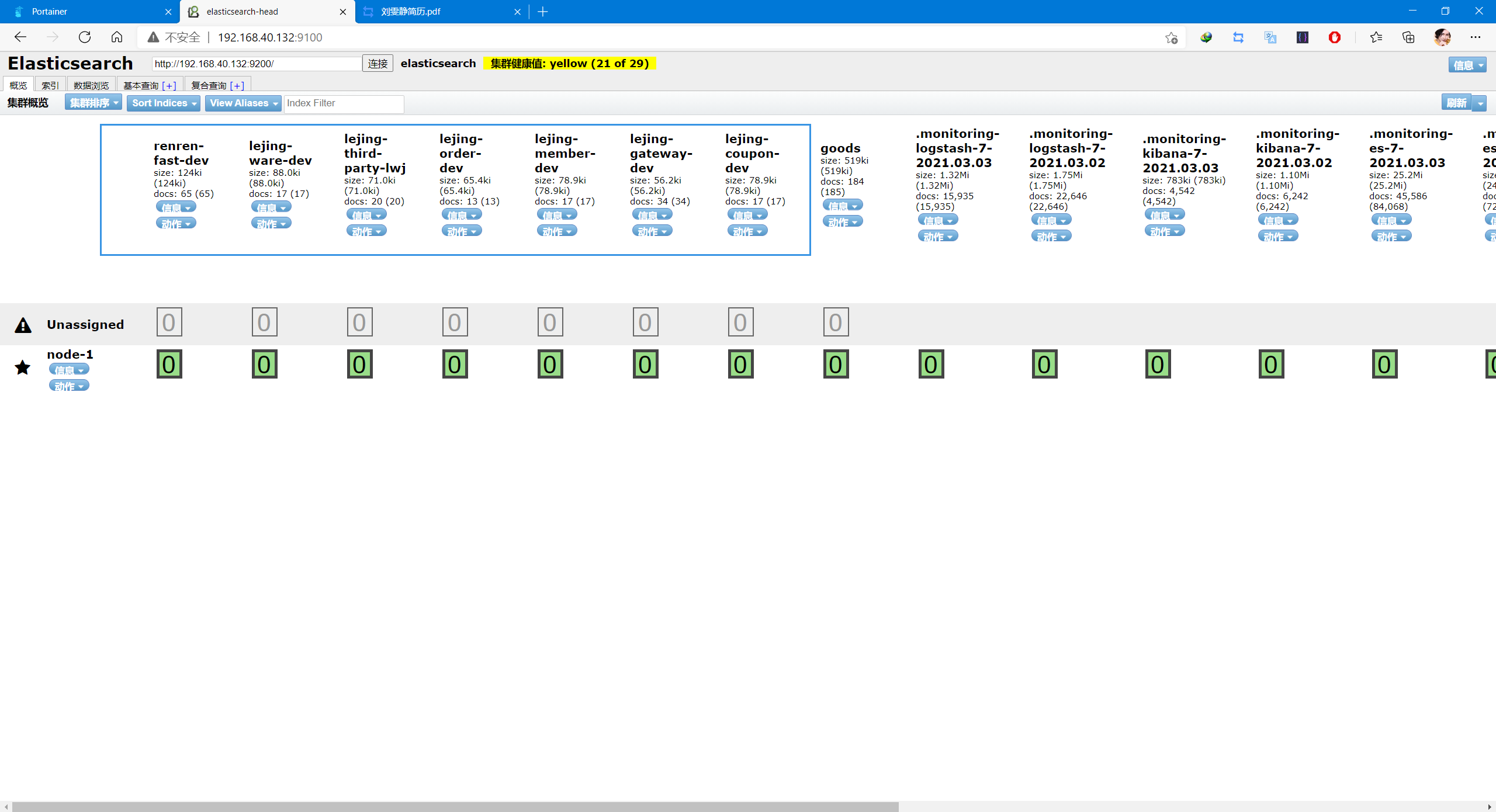Screen dimensions: 1496x812
Task: Close the 刘雯静简历.pdf tab
Action: 517,12
